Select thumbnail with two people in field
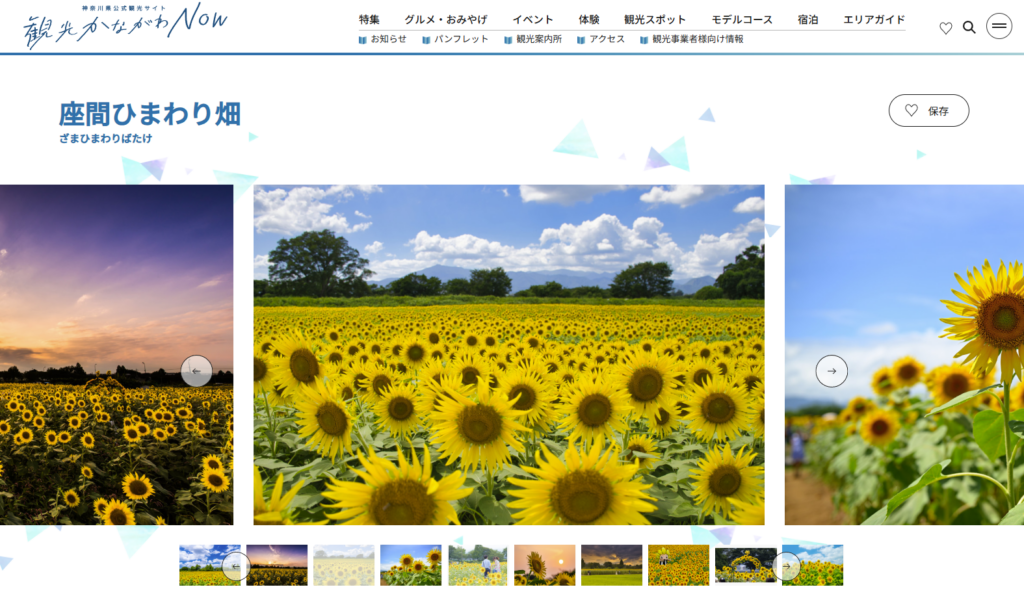 coord(477,565)
